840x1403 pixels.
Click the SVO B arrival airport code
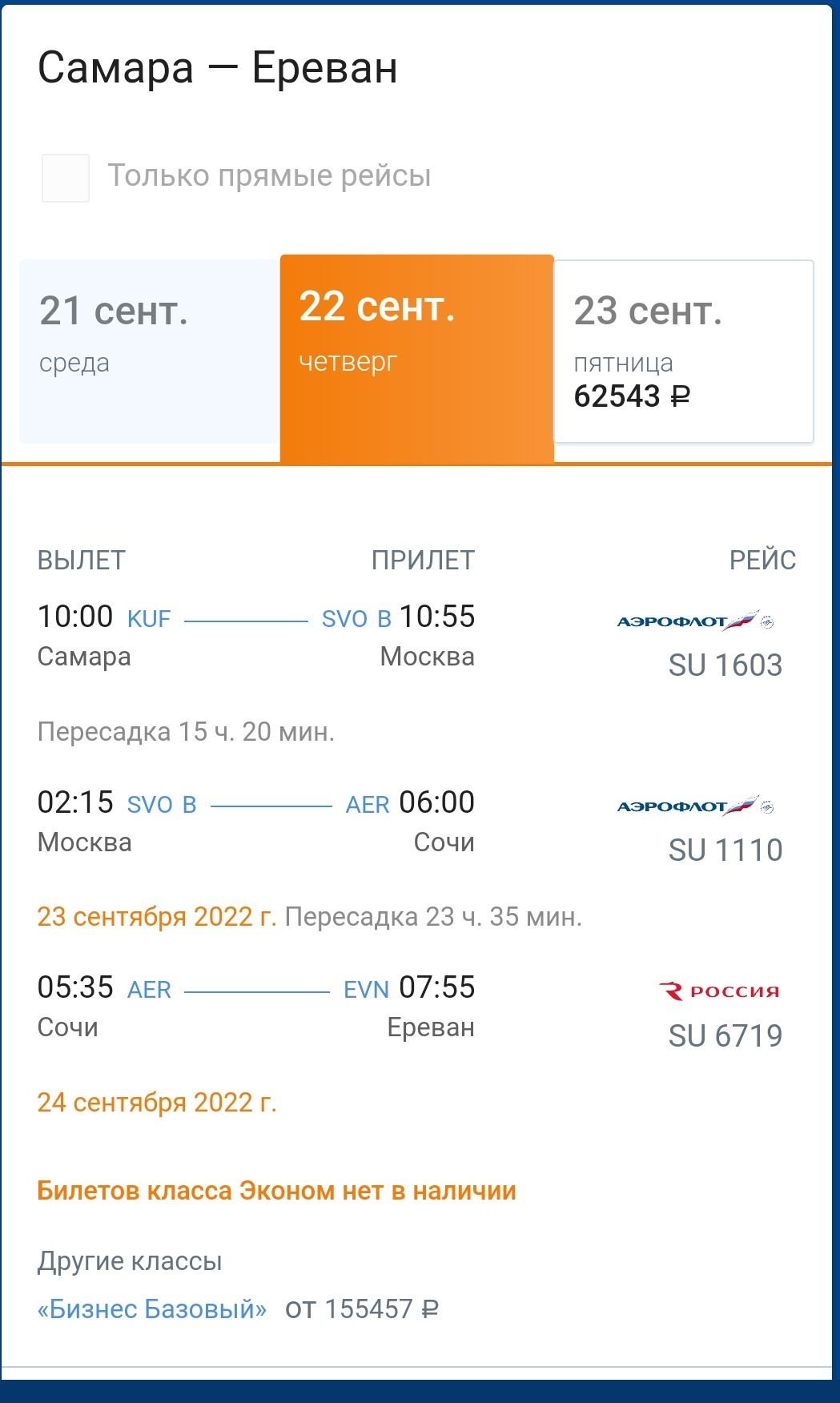click(356, 619)
